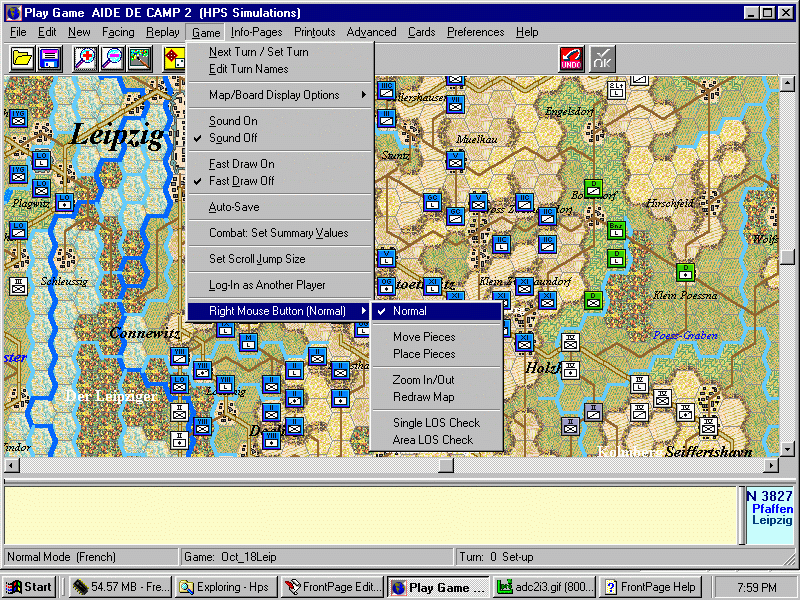
Task: Select Single LOS Check mode
Action: pyautogui.click(x=437, y=422)
